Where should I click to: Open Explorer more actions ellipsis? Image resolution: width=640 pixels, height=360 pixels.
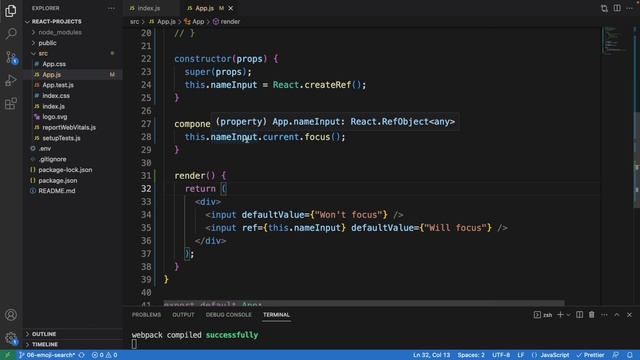click(x=111, y=8)
